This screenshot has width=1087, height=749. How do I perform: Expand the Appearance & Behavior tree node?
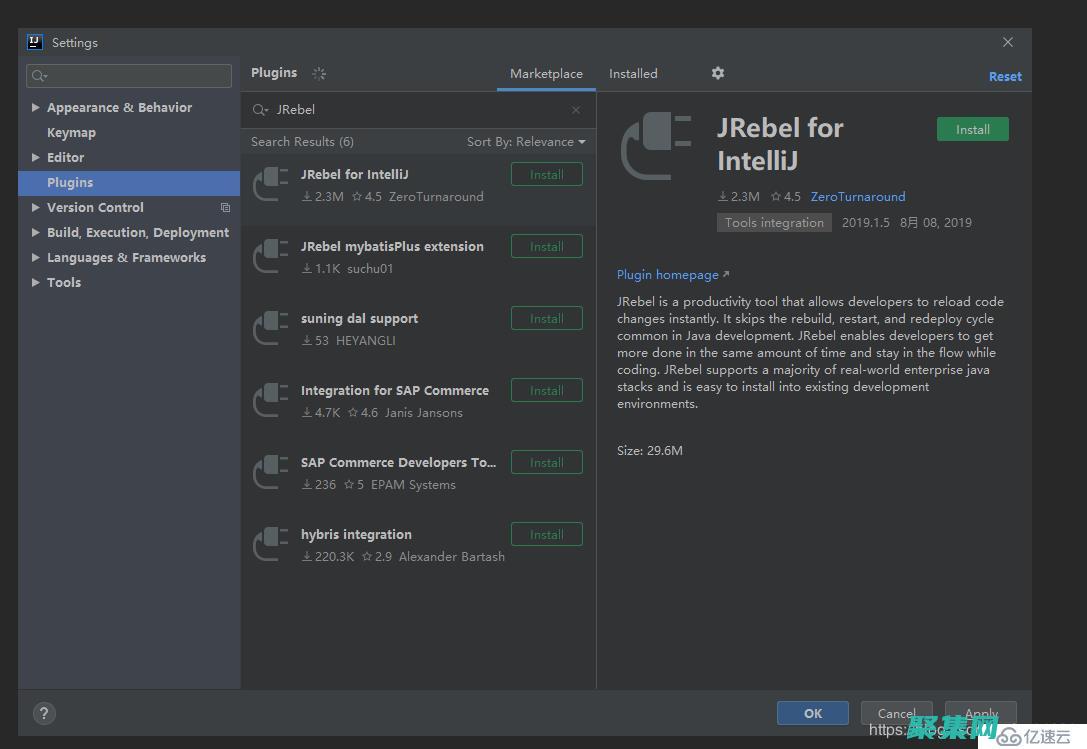tap(36, 108)
